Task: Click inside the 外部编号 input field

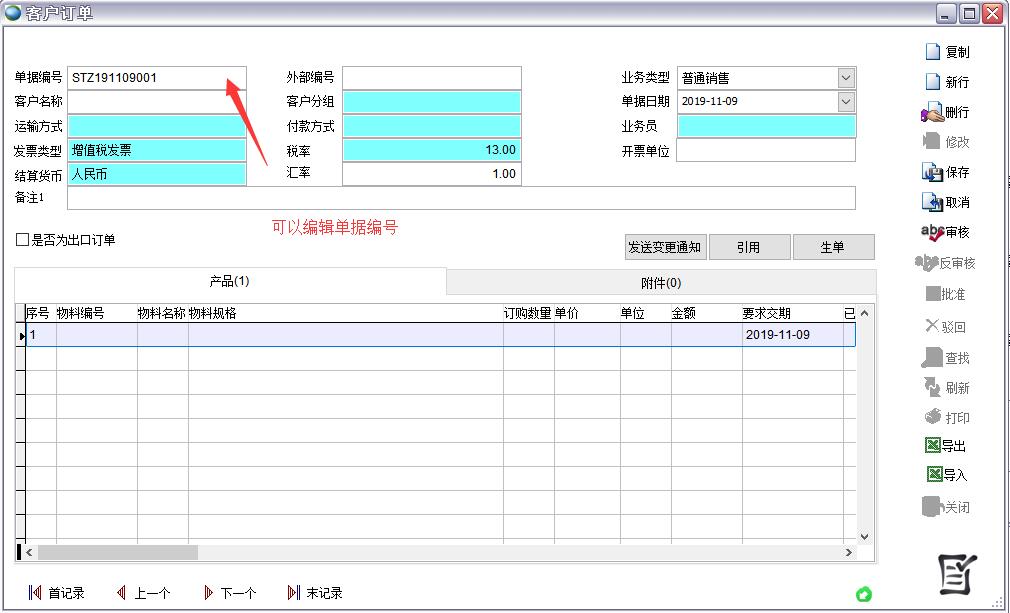Action: [x=430, y=77]
